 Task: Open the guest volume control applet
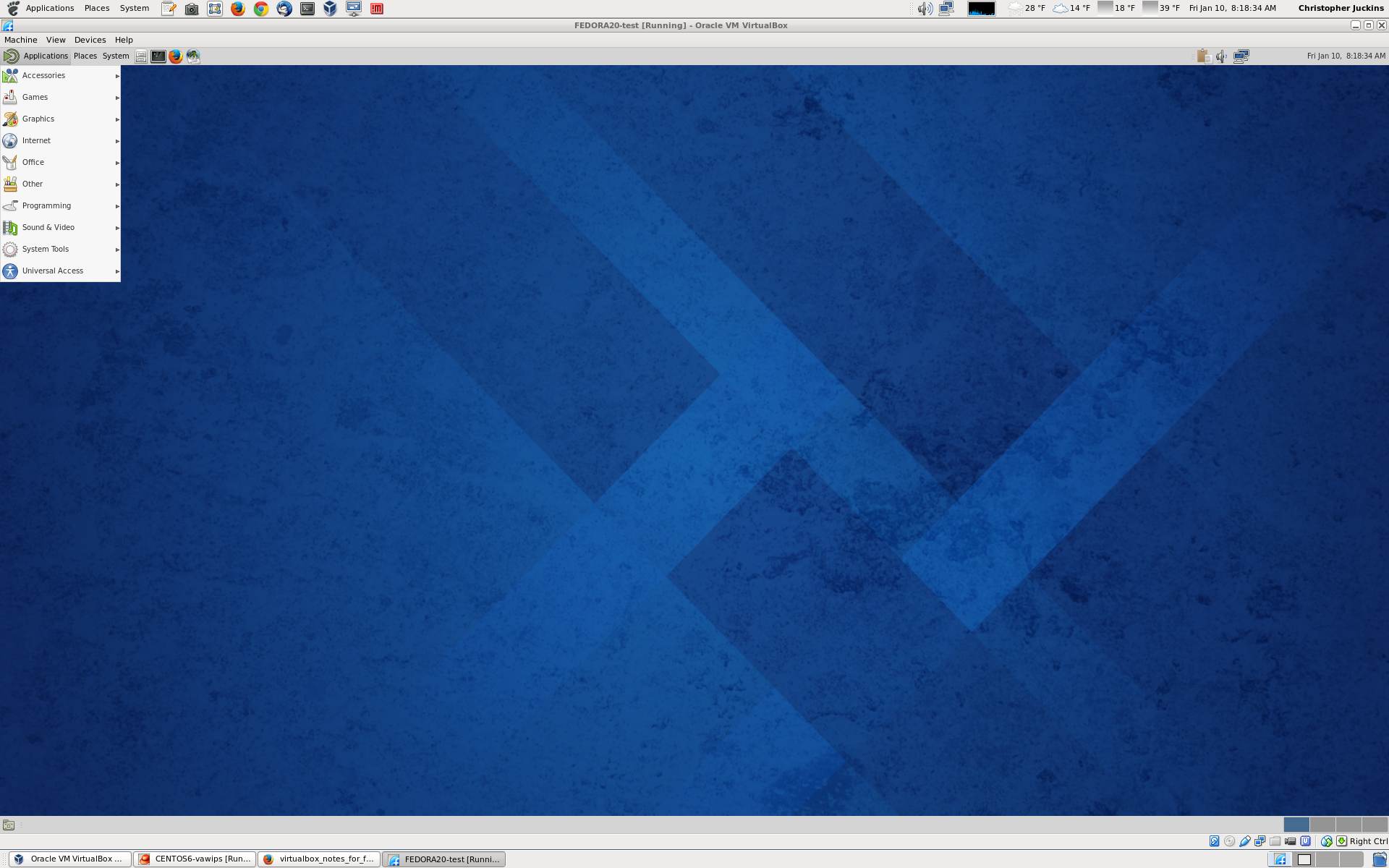[x=1222, y=56]
